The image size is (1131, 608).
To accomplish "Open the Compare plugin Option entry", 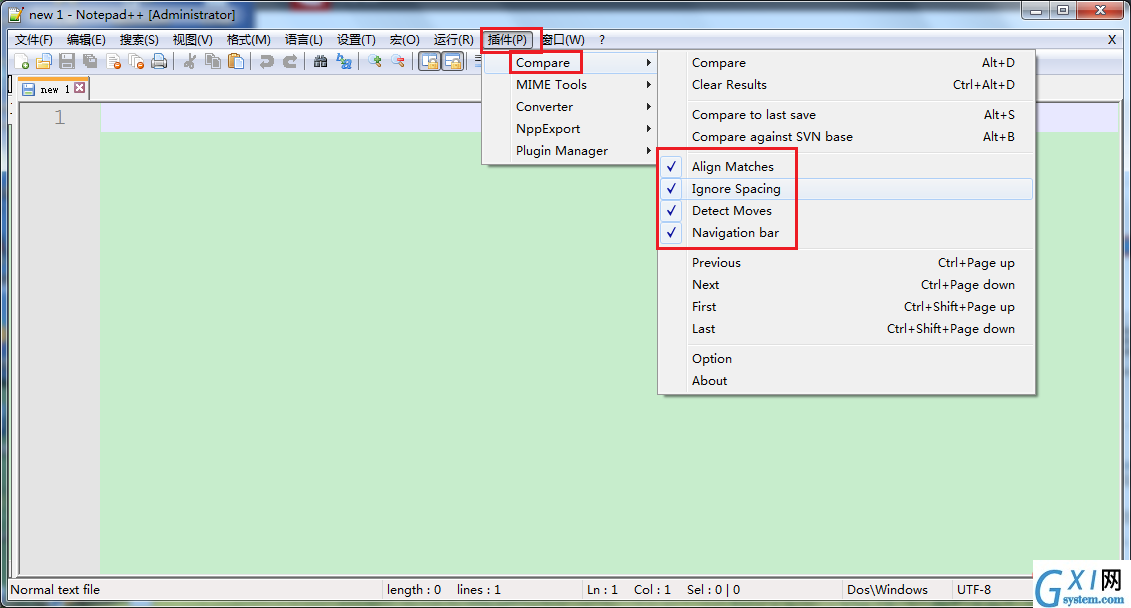I will pyautogui.click(x=847, y=358).
